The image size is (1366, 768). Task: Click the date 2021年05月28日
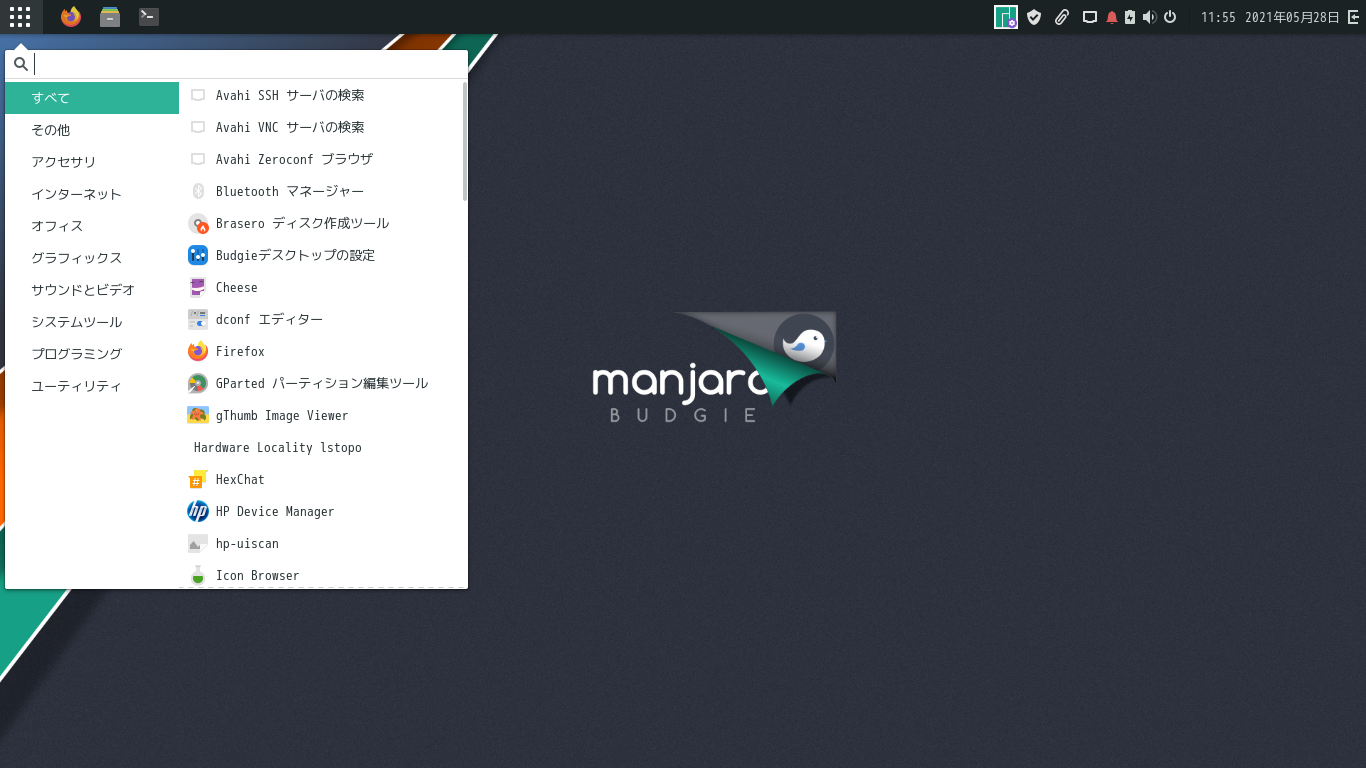pos(1292,18)
